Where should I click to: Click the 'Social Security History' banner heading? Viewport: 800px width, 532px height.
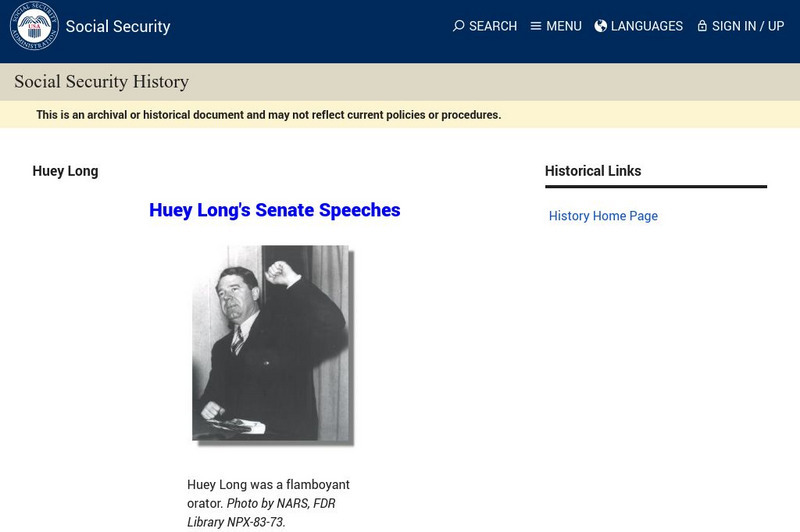(x=101, y=82)
